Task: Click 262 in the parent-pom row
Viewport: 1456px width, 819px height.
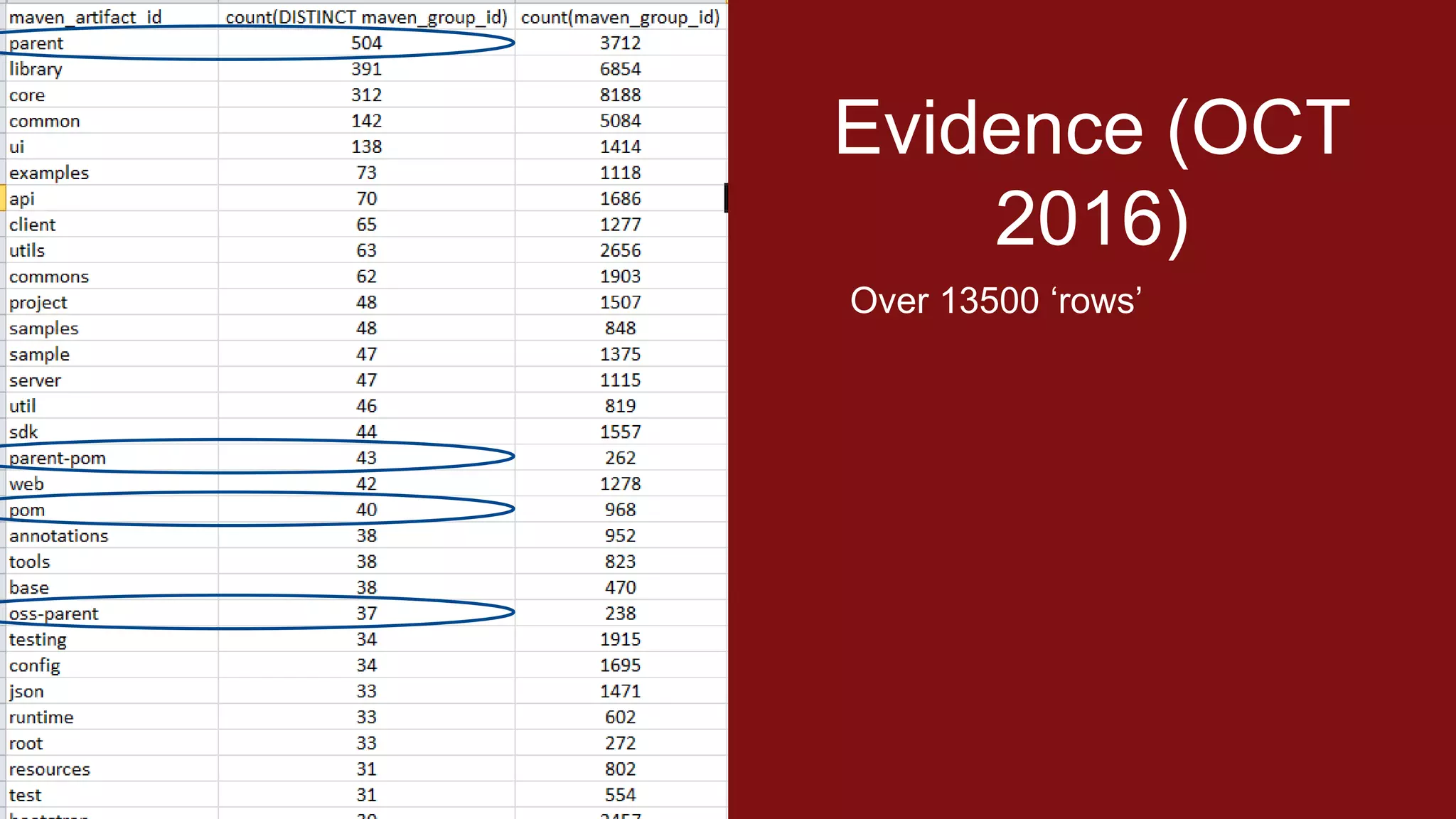Action: click(x=620, y=458)
